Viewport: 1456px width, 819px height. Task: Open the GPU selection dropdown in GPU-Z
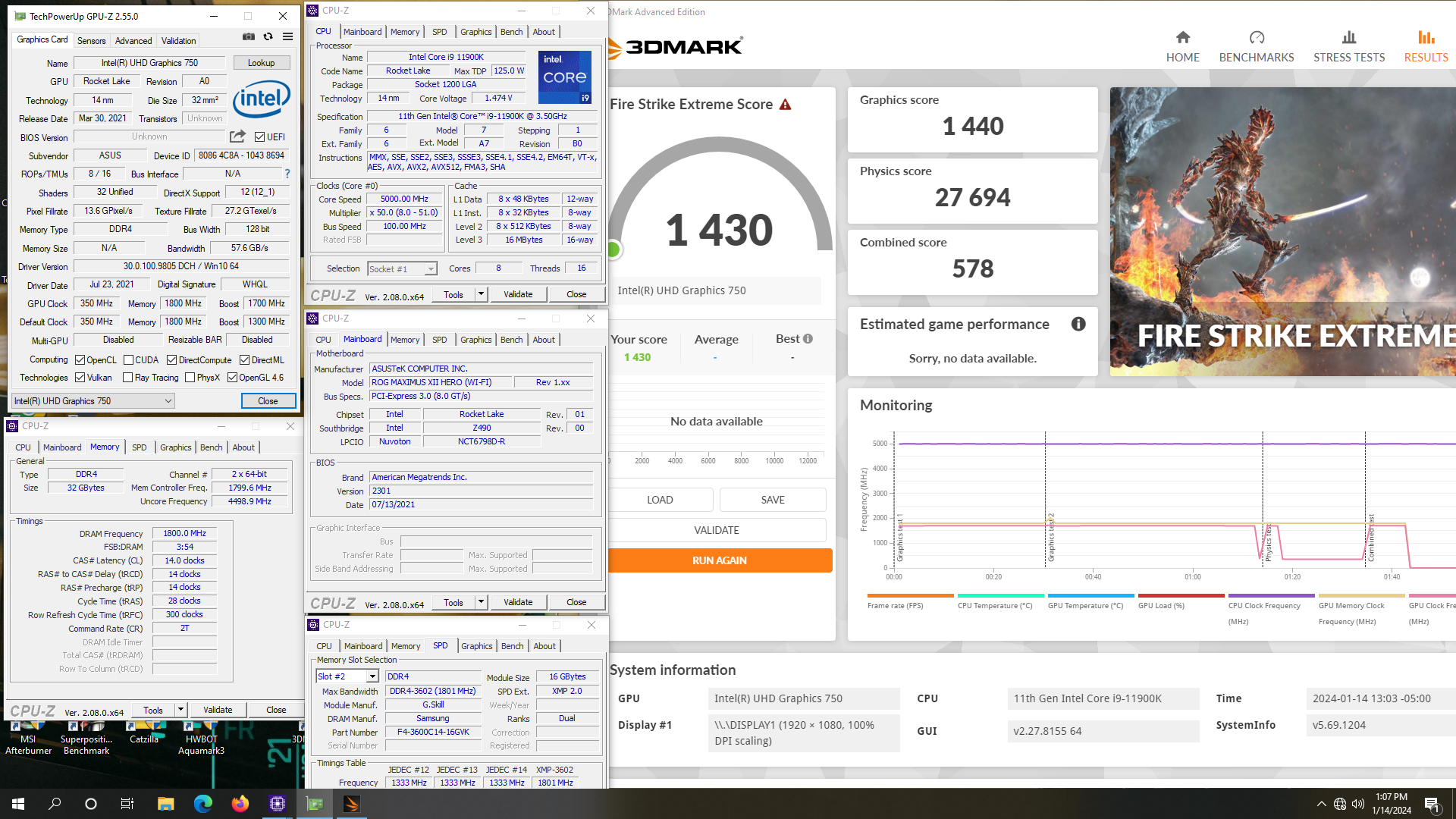pyautogui.click(x=93, y=401)
